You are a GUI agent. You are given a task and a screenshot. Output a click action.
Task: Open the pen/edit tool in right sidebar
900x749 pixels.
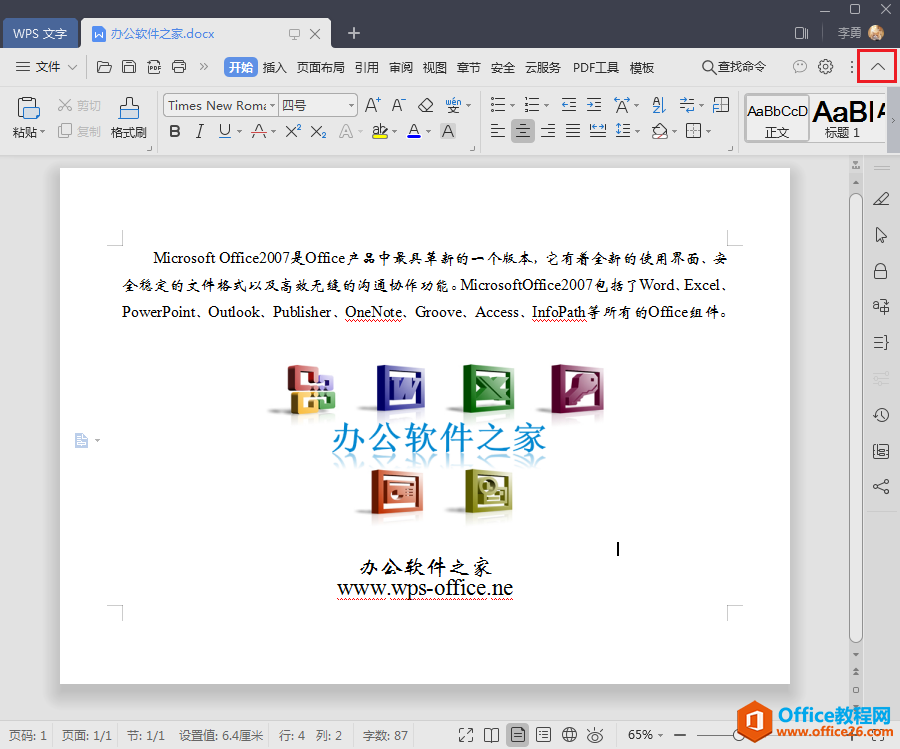coord(881,199)
